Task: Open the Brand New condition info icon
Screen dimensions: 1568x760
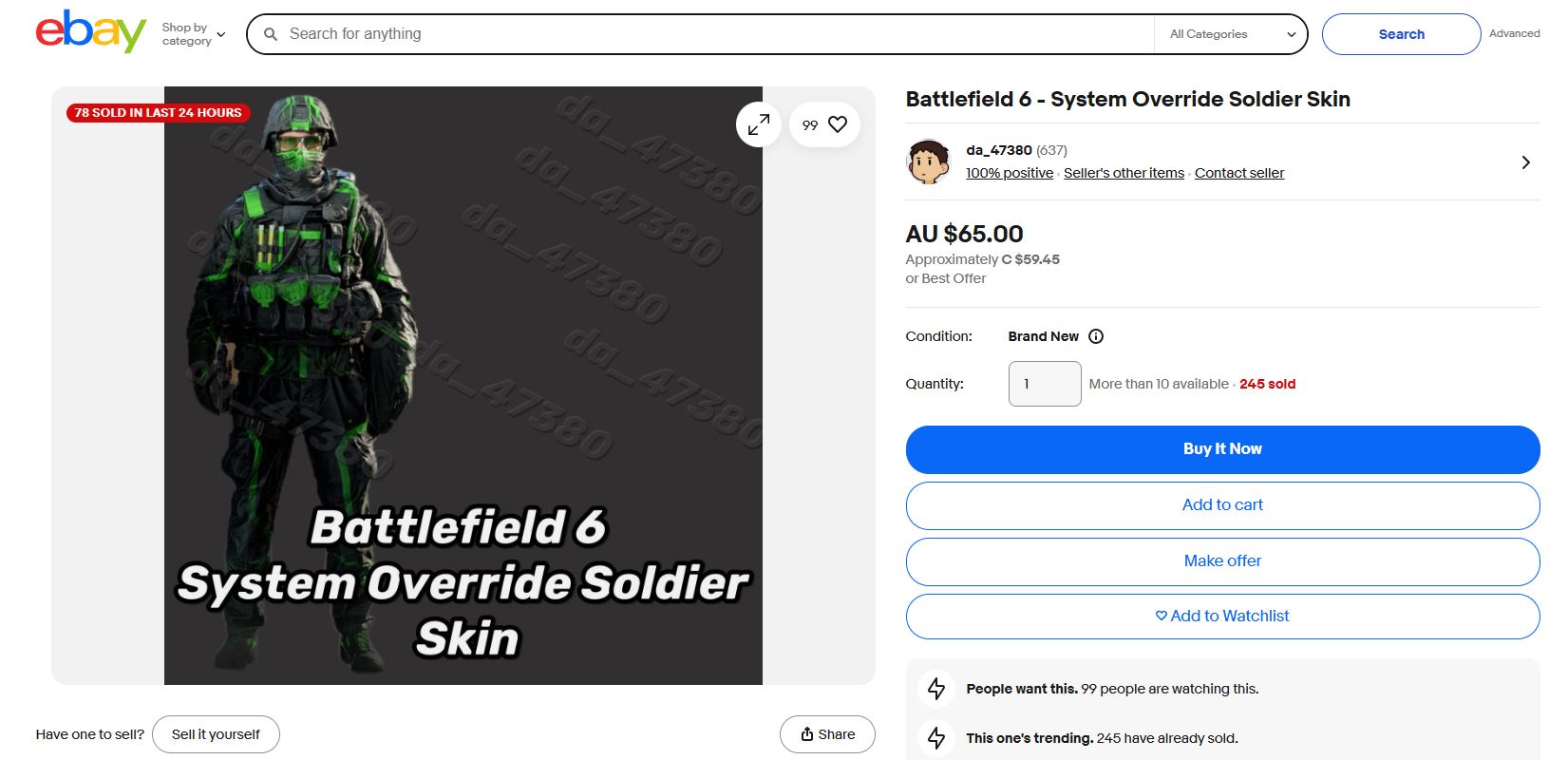Action: tap(1096, 336)
